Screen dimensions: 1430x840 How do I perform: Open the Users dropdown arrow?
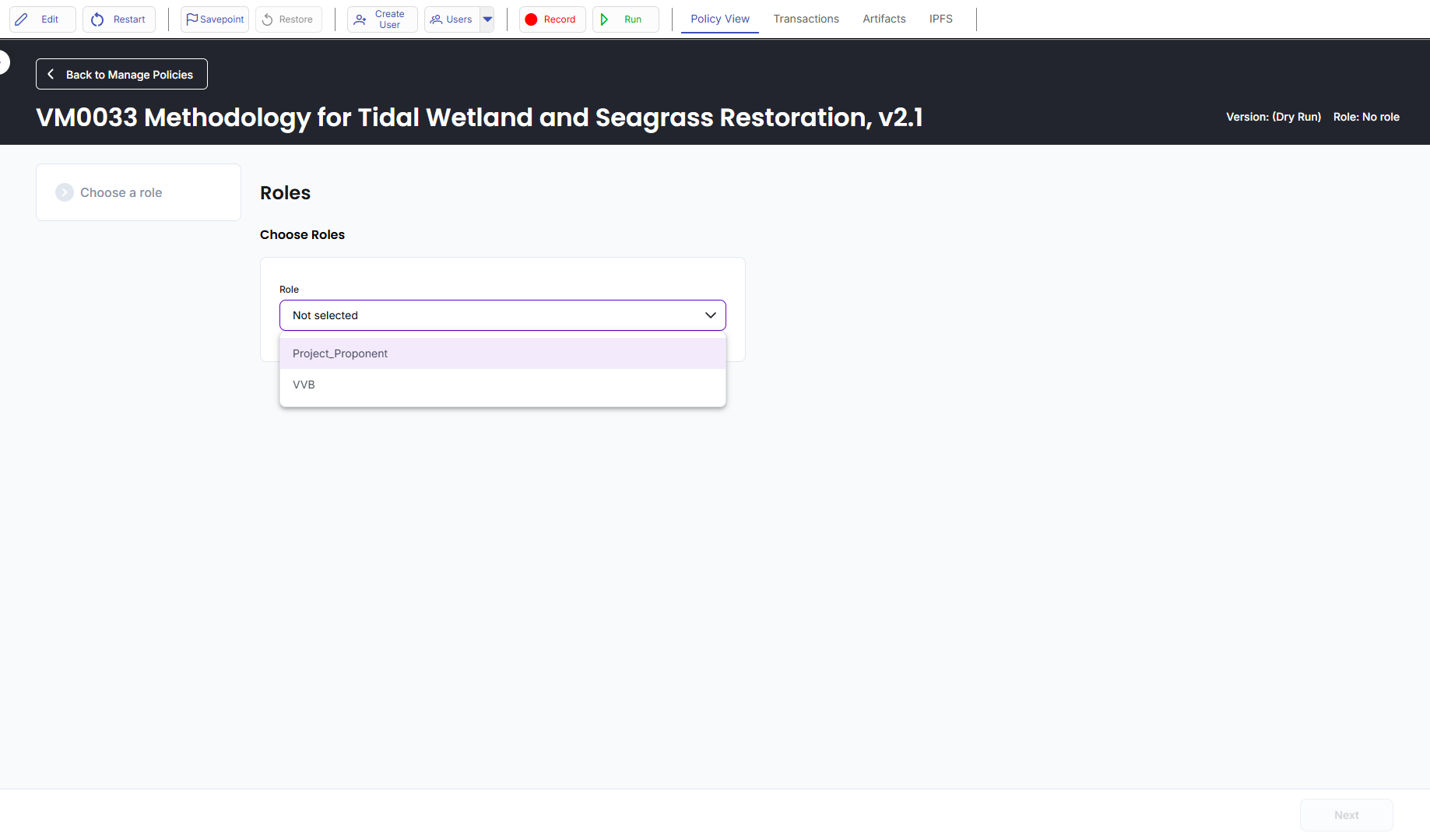click(487, 19)
